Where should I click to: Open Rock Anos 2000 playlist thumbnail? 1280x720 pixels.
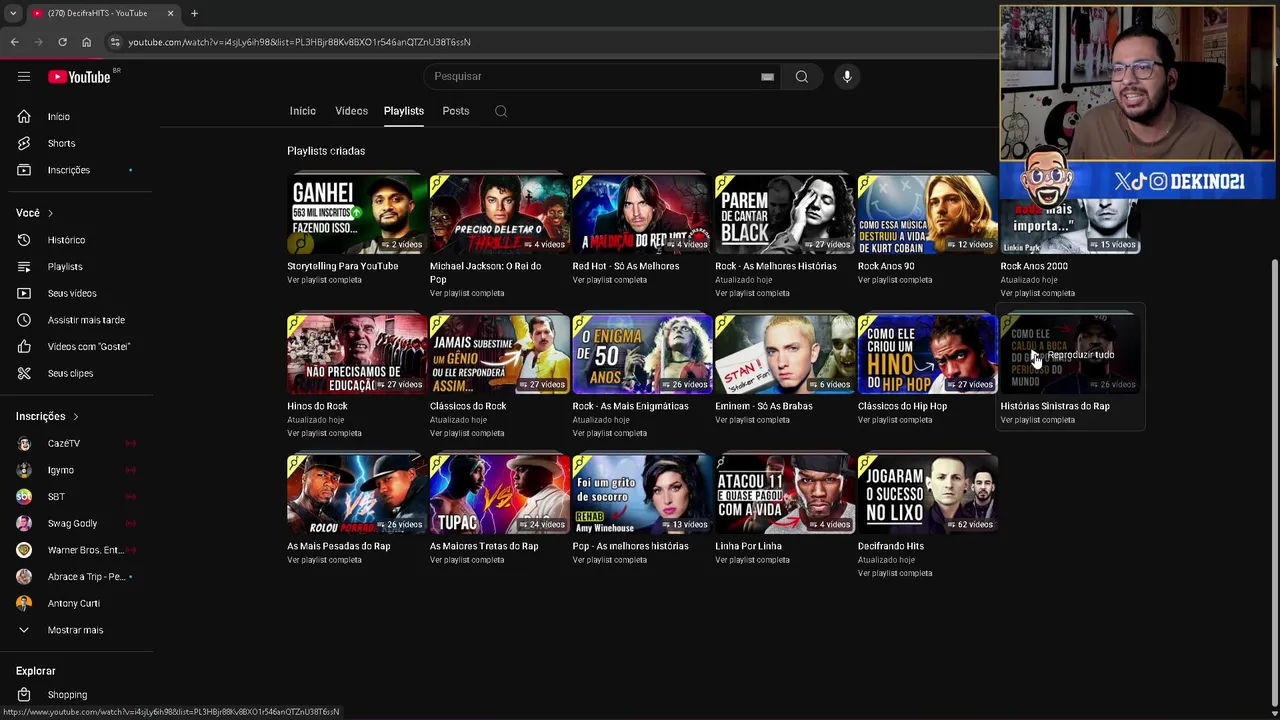pyautogui.click(x=1070, y=225)
